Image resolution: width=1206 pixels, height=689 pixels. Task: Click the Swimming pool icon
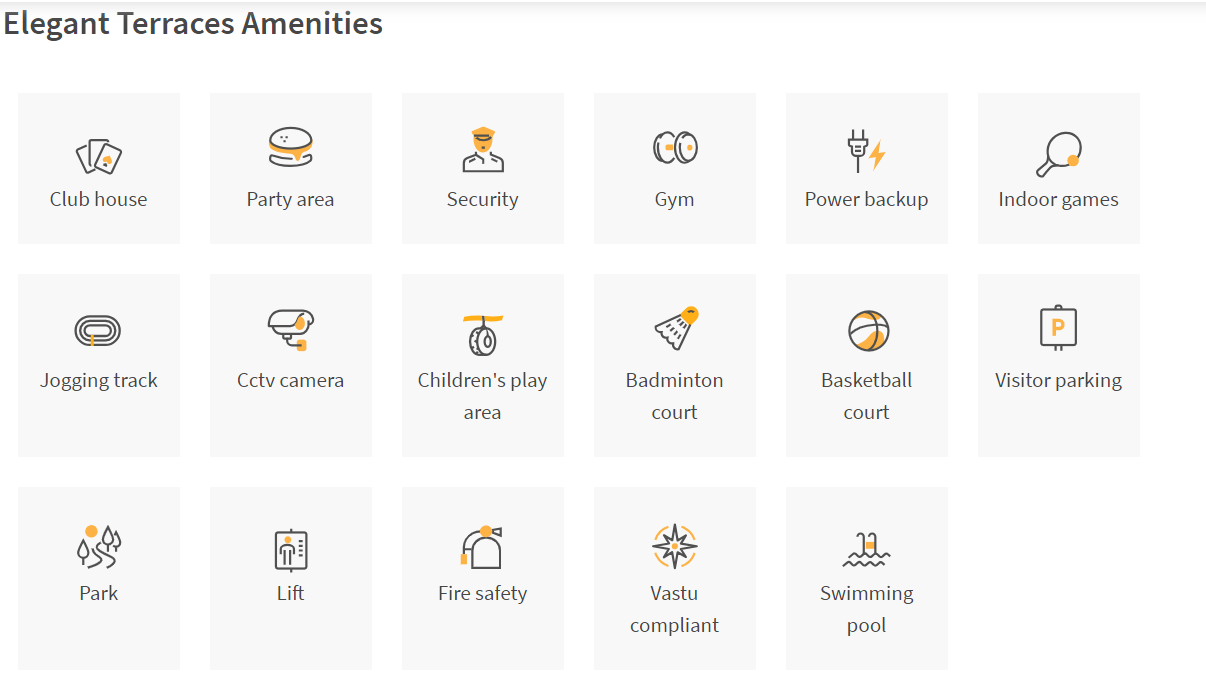(x=867, y=549)
